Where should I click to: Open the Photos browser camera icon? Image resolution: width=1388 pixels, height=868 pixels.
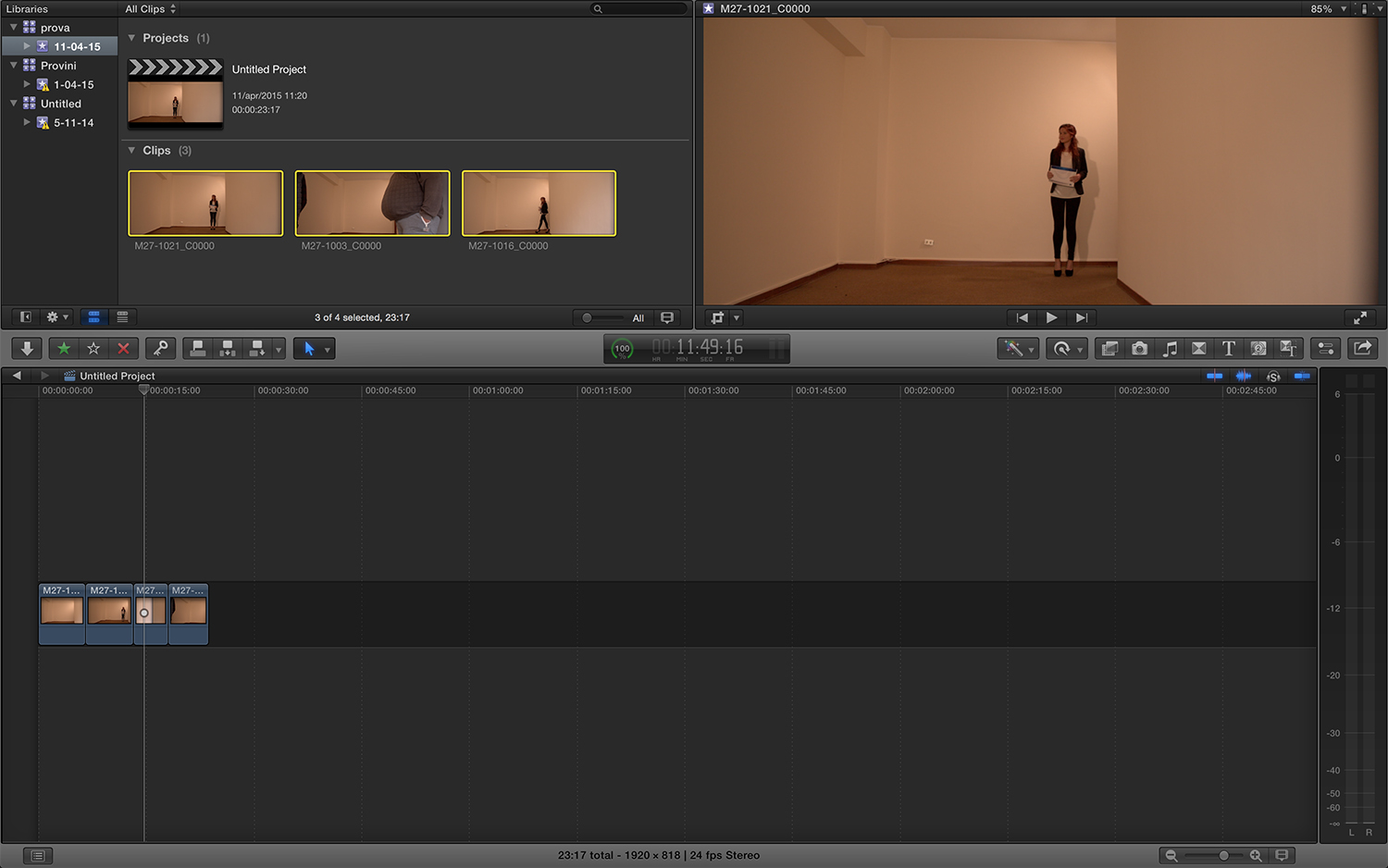1139,348
